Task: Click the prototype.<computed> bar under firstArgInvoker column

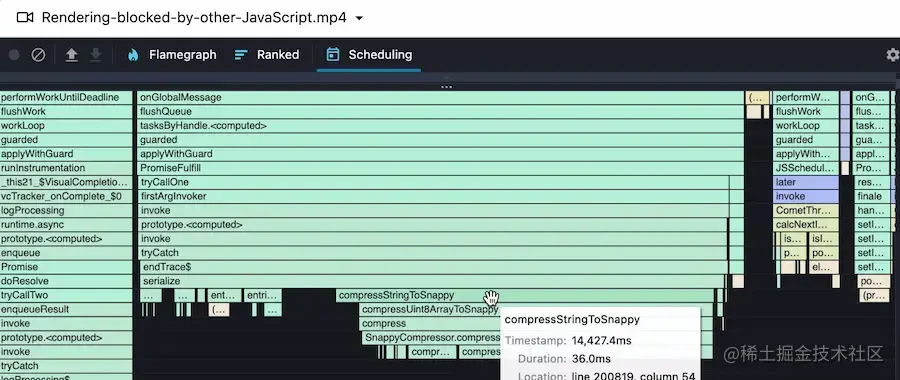Action: click(x=432, y=224)
